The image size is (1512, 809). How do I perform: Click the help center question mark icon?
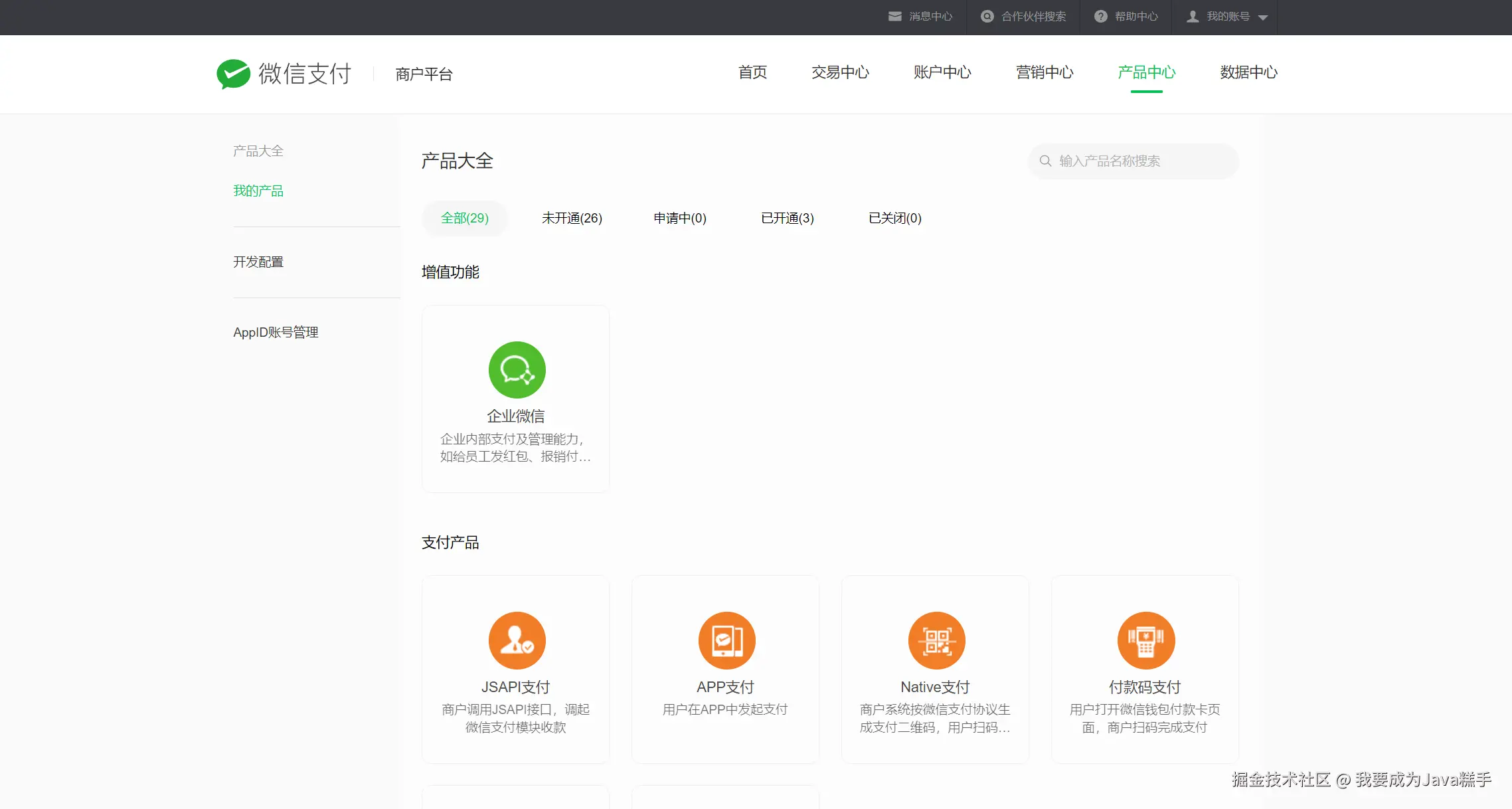coord(1100,16)
